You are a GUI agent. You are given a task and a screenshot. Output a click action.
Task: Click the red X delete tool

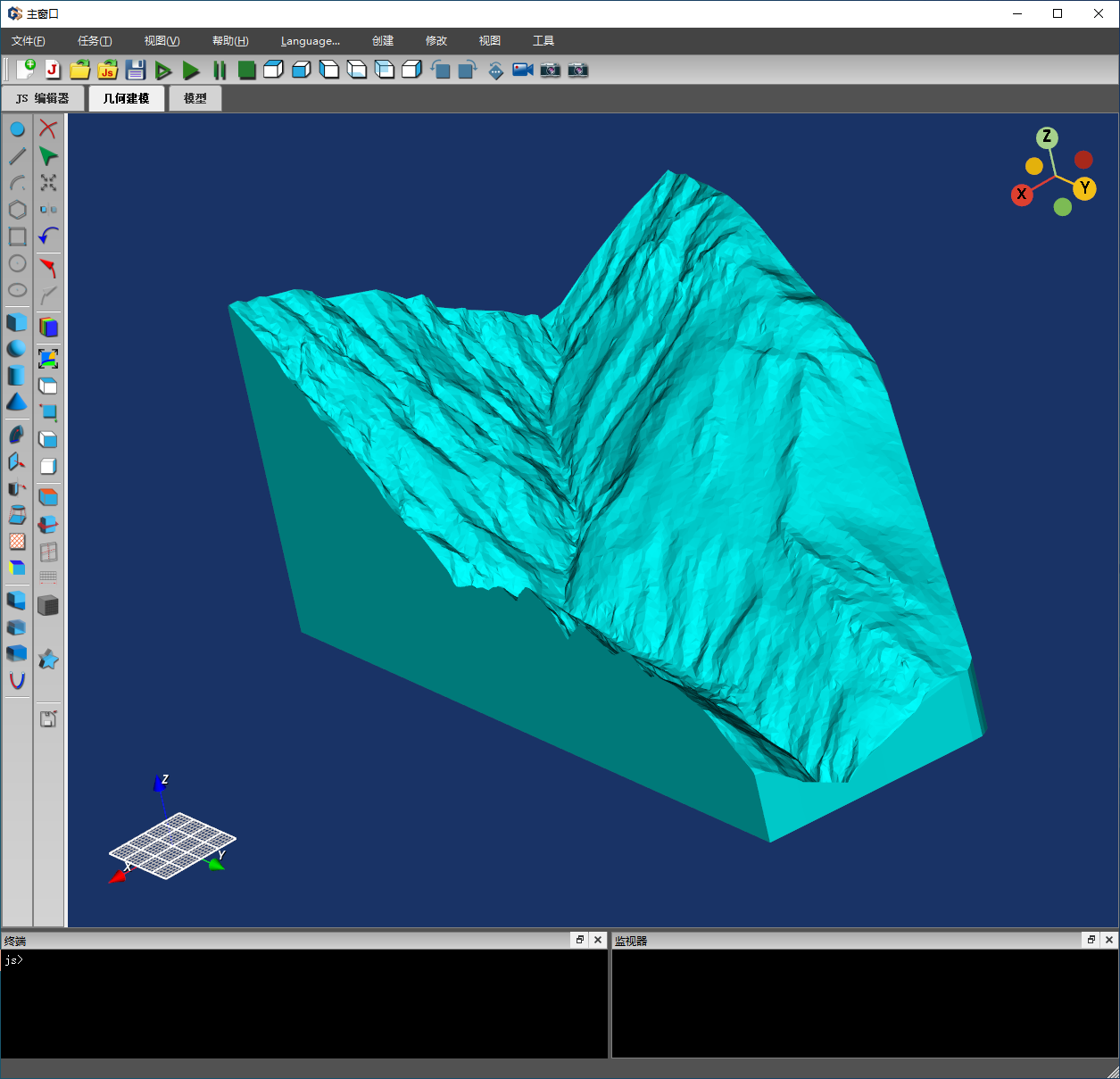click(48, 129)
